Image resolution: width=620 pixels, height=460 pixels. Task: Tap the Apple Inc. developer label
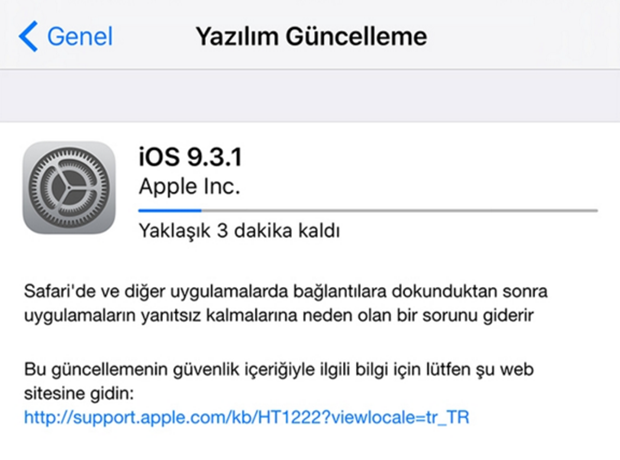189,186
